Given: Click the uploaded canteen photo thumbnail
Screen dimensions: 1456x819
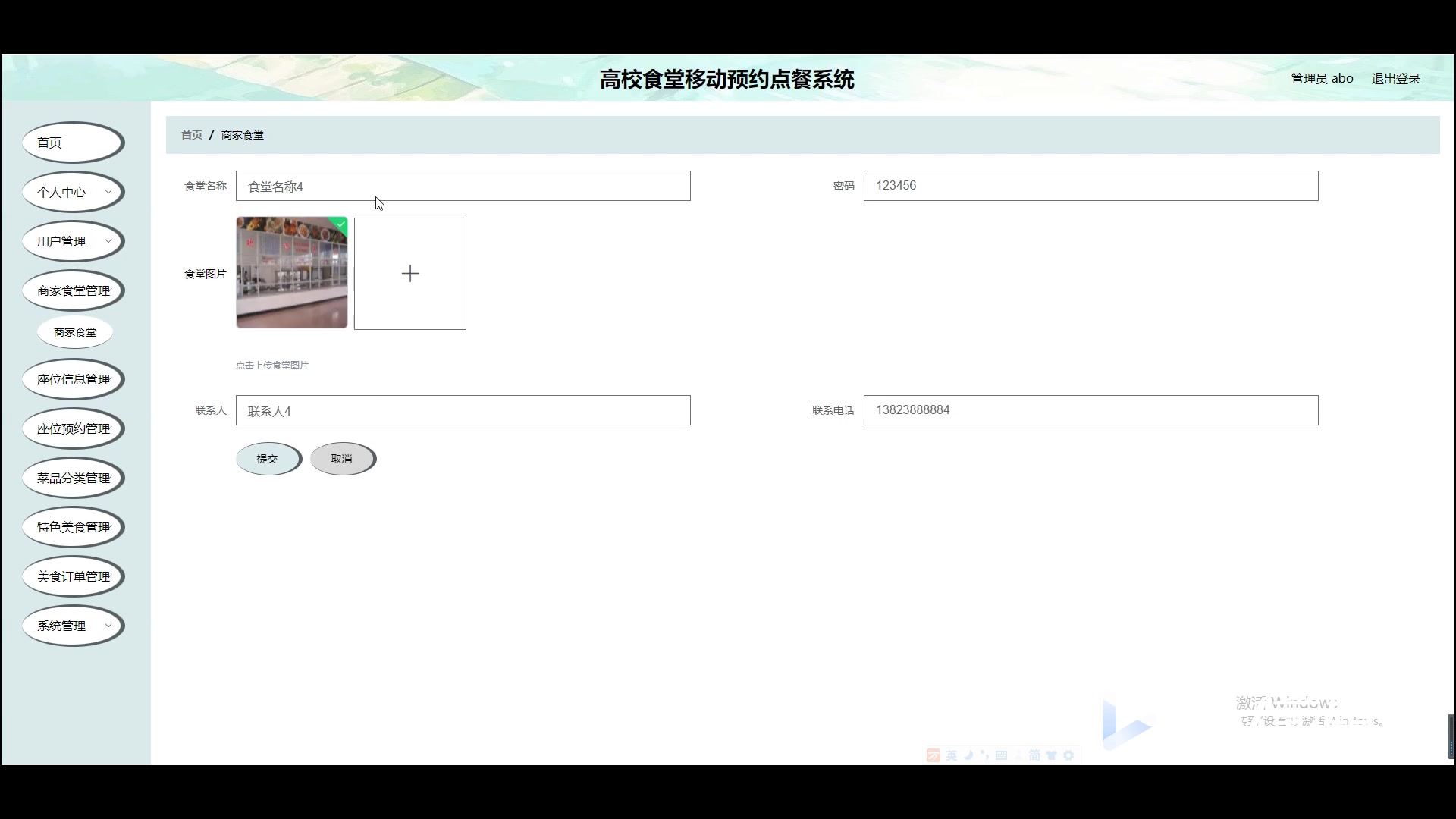Looking at the screenshot, I should 291,273.
